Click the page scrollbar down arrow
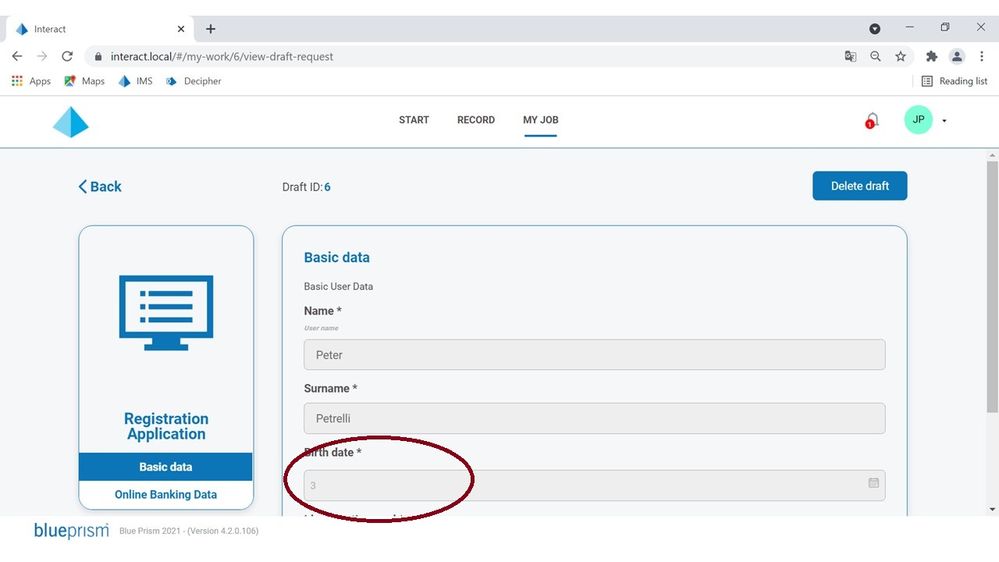The image size is (999, 562). (992, 509)
